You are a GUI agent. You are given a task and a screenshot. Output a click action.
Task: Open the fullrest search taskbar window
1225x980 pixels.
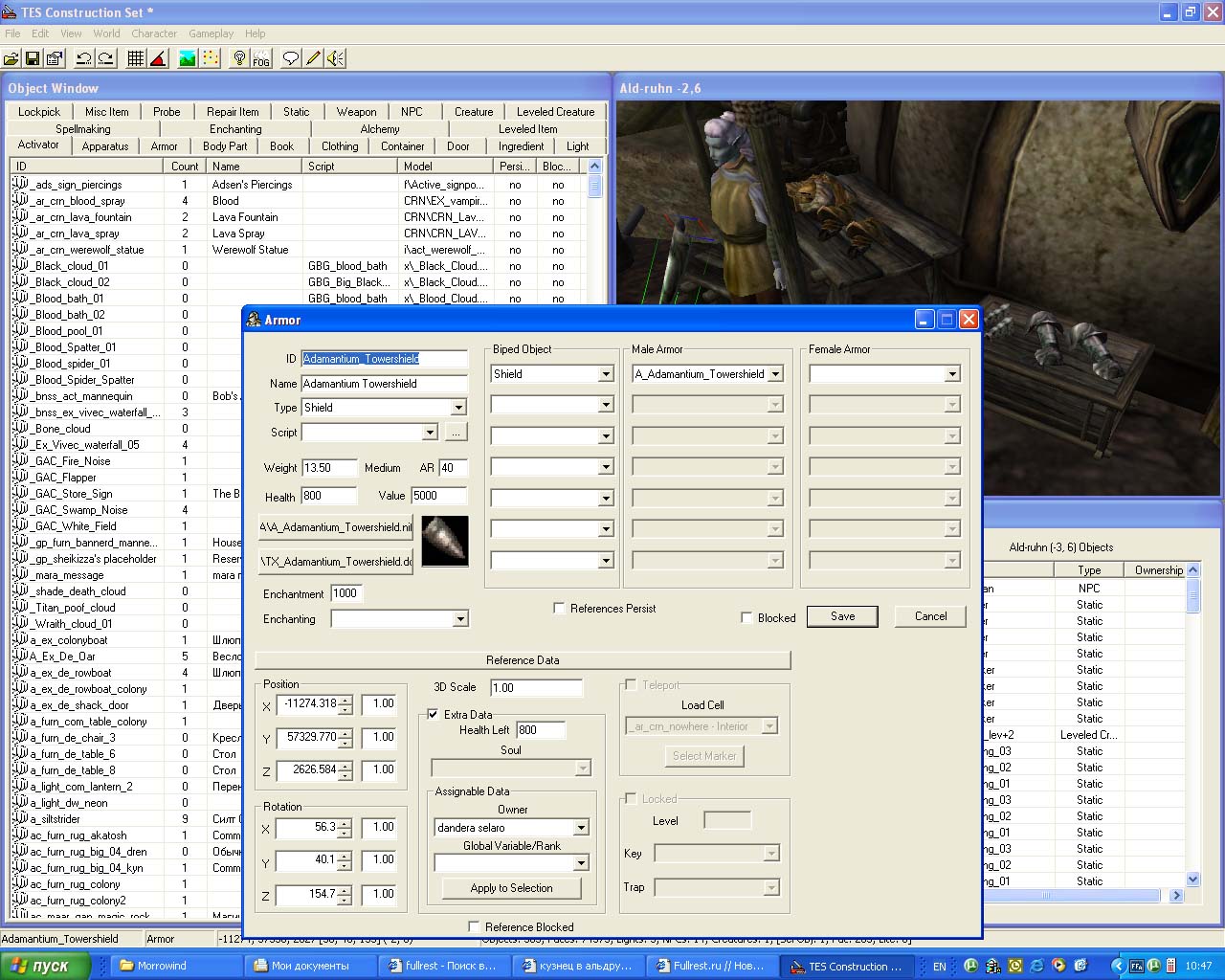click(444, 966)
